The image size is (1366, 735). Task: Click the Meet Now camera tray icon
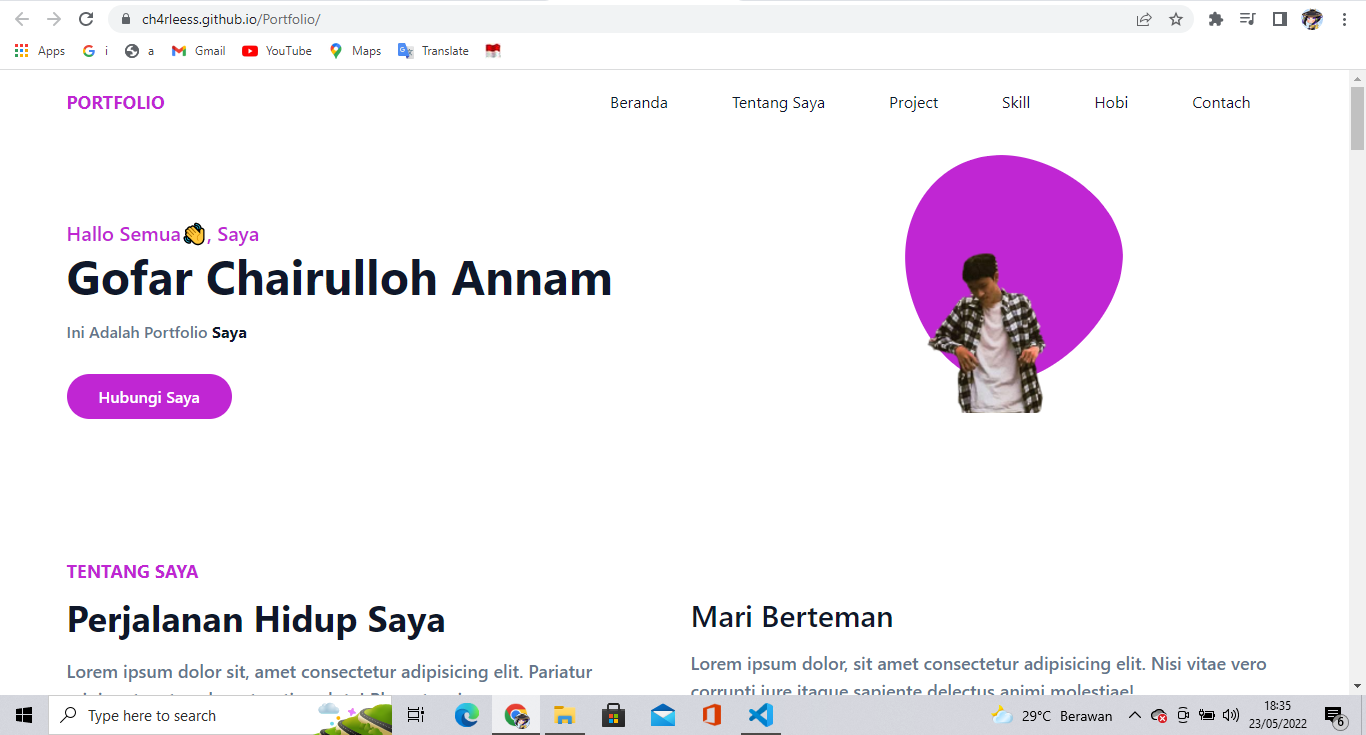1183,715
